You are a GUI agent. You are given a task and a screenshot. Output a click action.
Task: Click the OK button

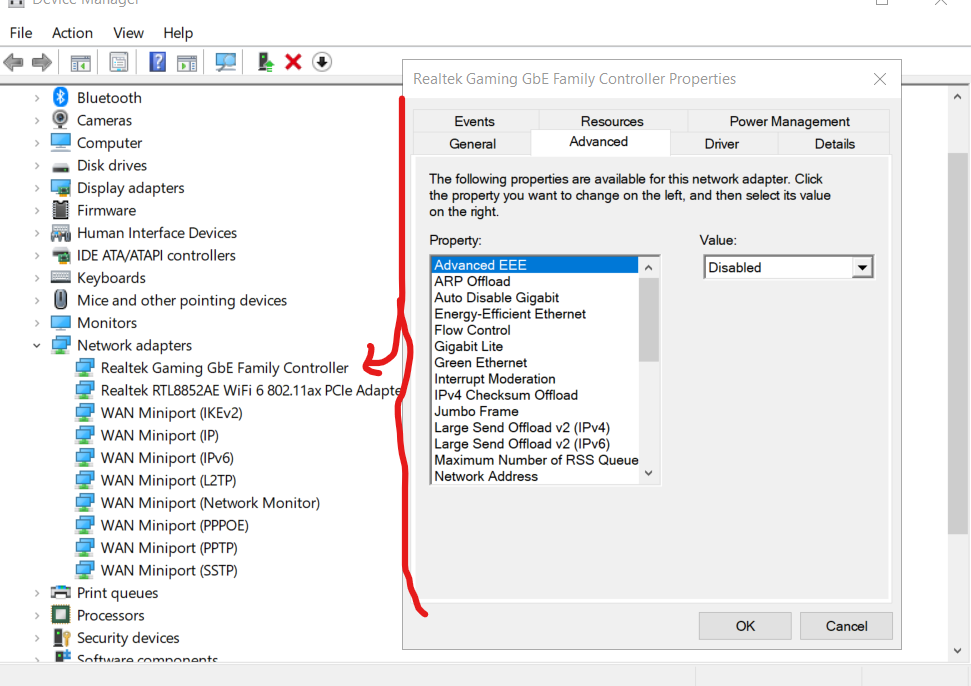745,626
